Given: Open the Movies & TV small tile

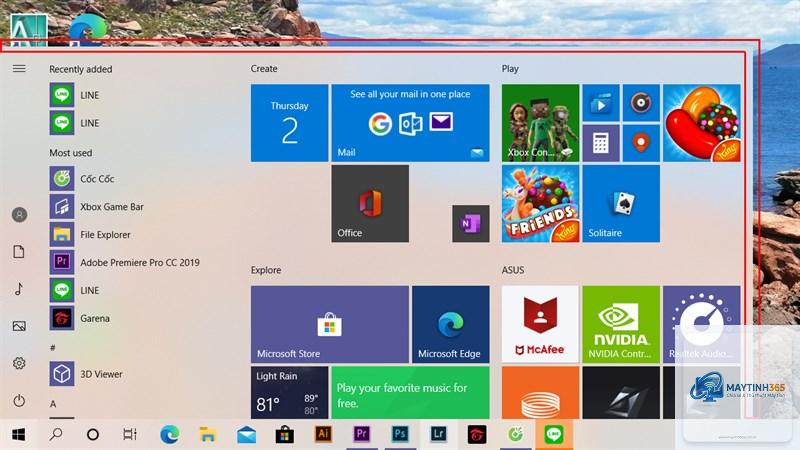Looking at the screenshot, I should click(x=601, y=103).
